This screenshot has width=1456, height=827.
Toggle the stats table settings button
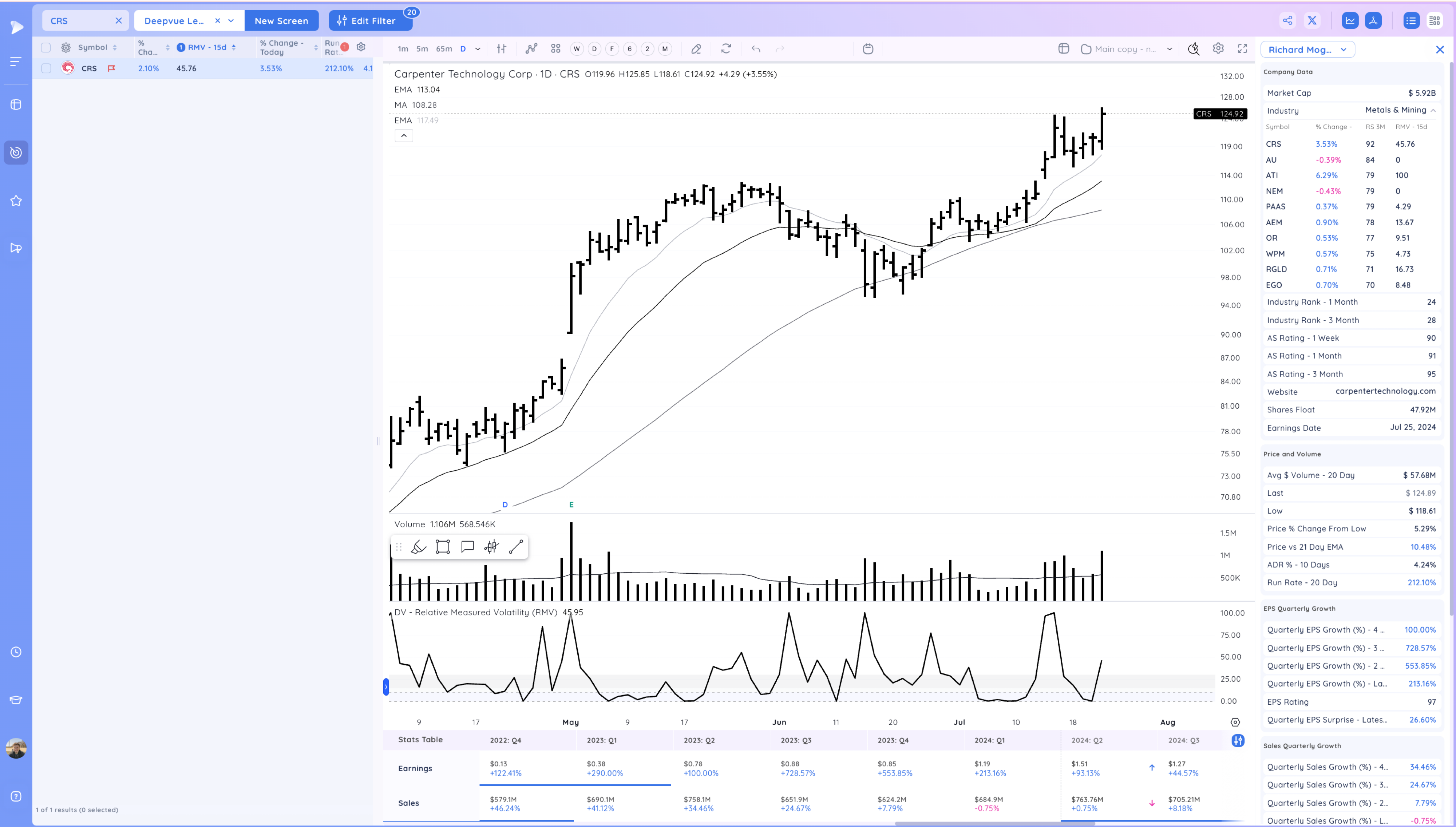pos(1238,740)
